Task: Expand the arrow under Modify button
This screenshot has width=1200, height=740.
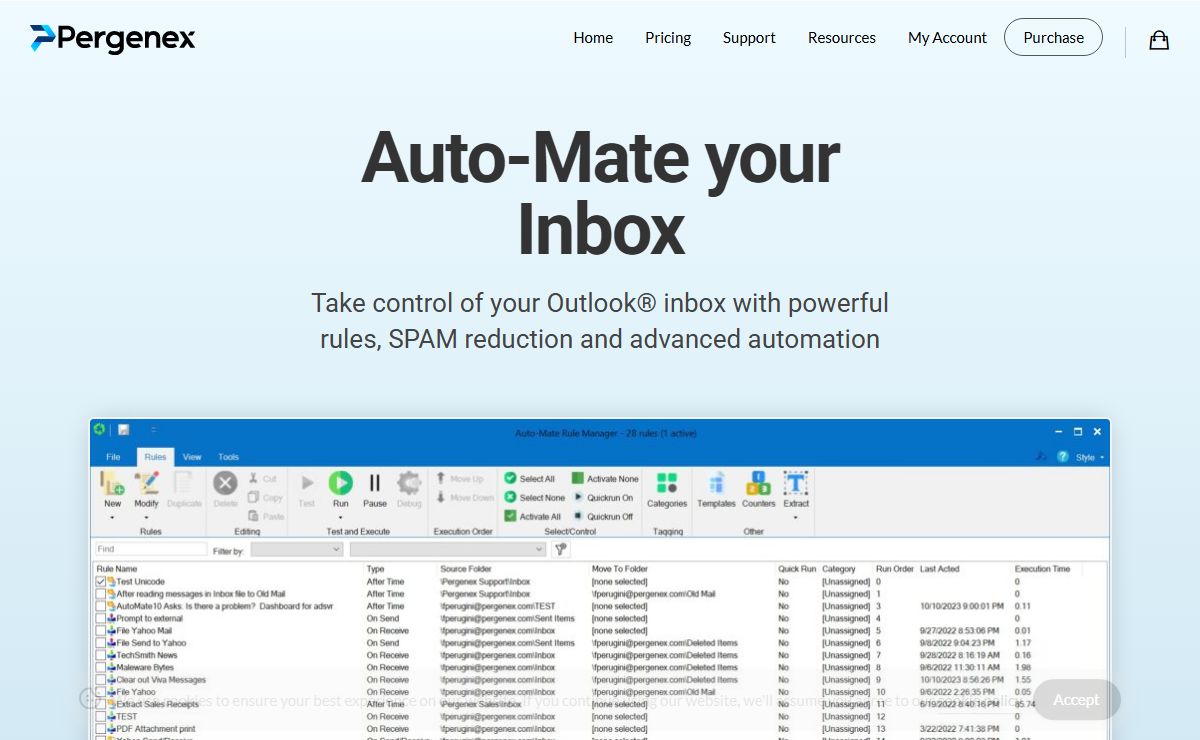Action: coord(147,518)
